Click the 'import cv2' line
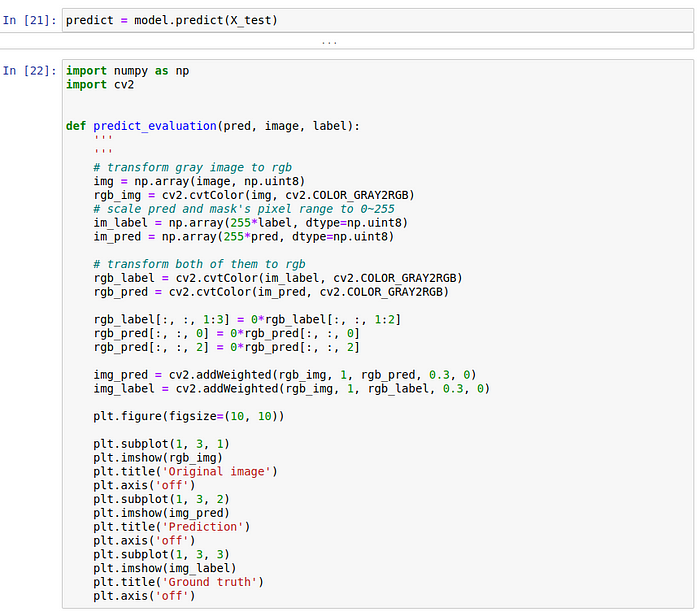The height and width of the screenshot is (615, 700). pyautogui.click(x=100, y=84)
